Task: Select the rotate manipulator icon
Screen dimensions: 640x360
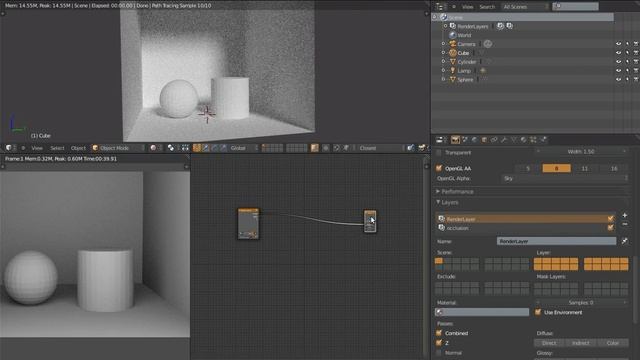Action: [x=215, y=148]
